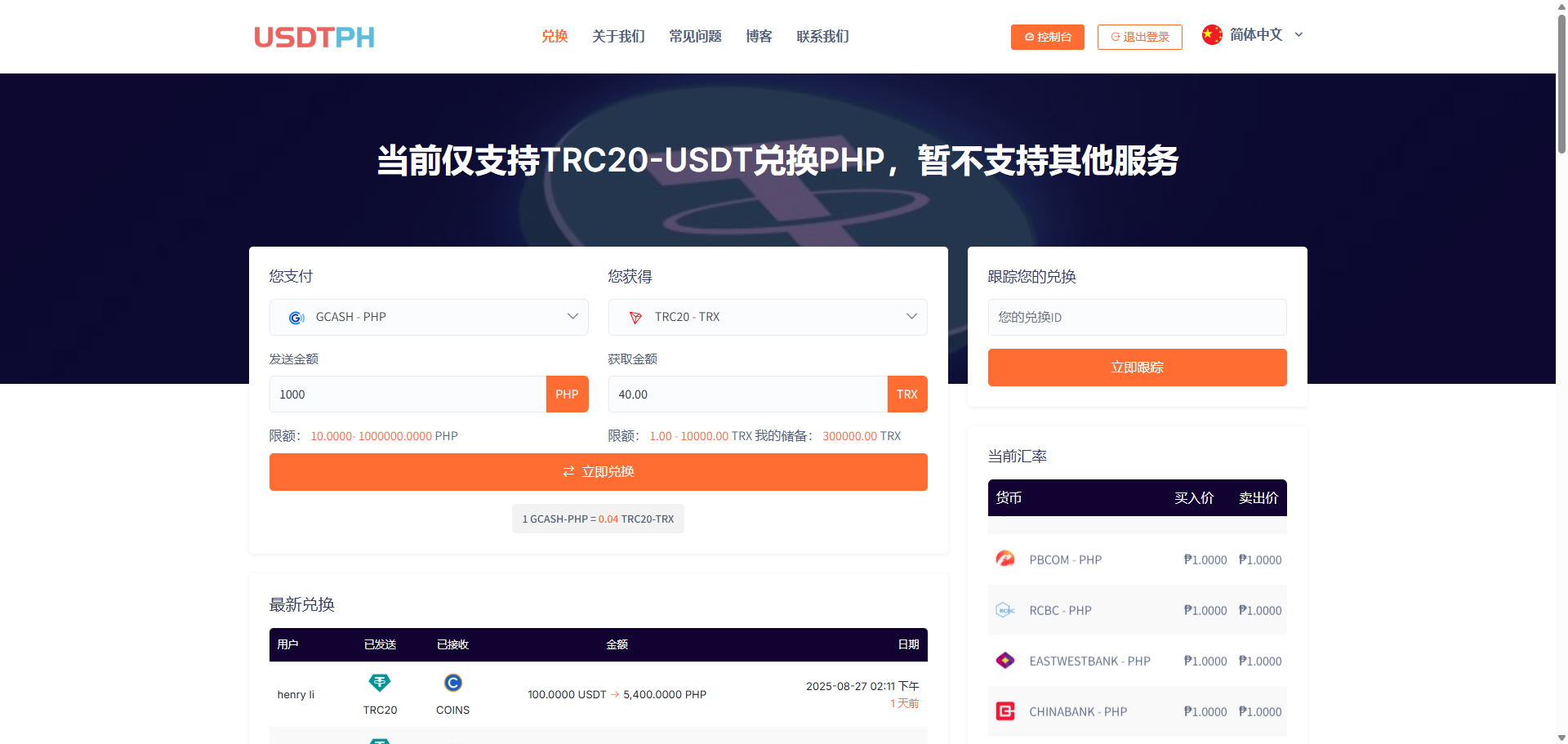
Task: Click the amount 100.0000 USDT → 5,400.0000 PHP
Action: coord(617,695)
